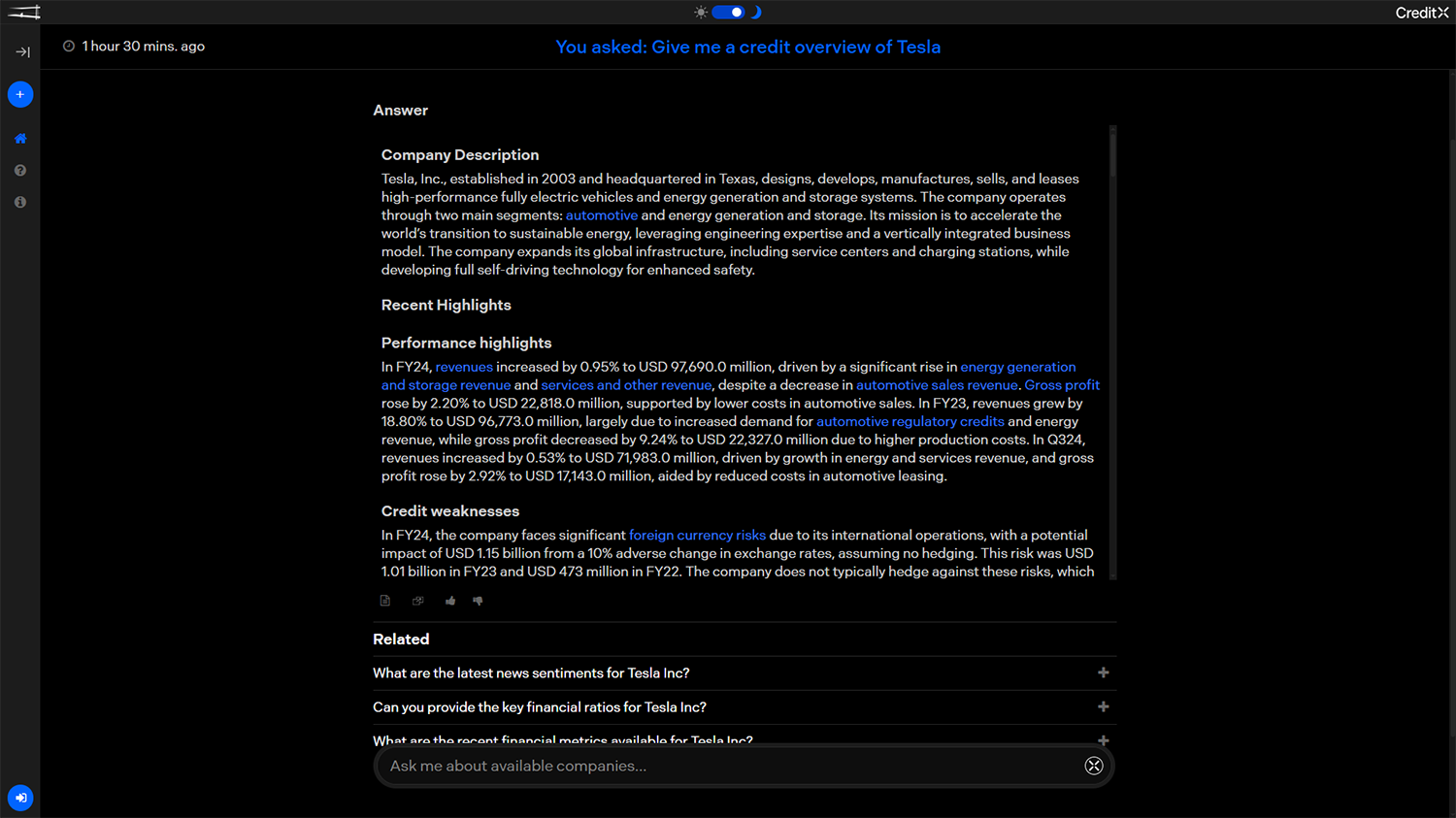This screenshot has height=818, width=1456.
Task: Click the 'Credit weaknesses' heading
Action: coord(450,510)
